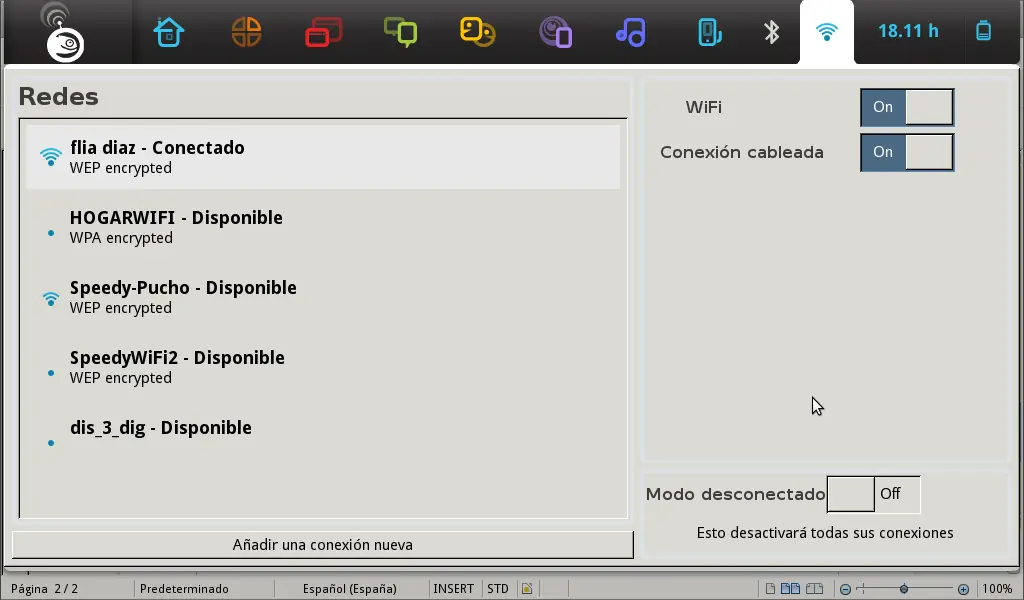Open the Devices phone icon

(x=709, y=32)
